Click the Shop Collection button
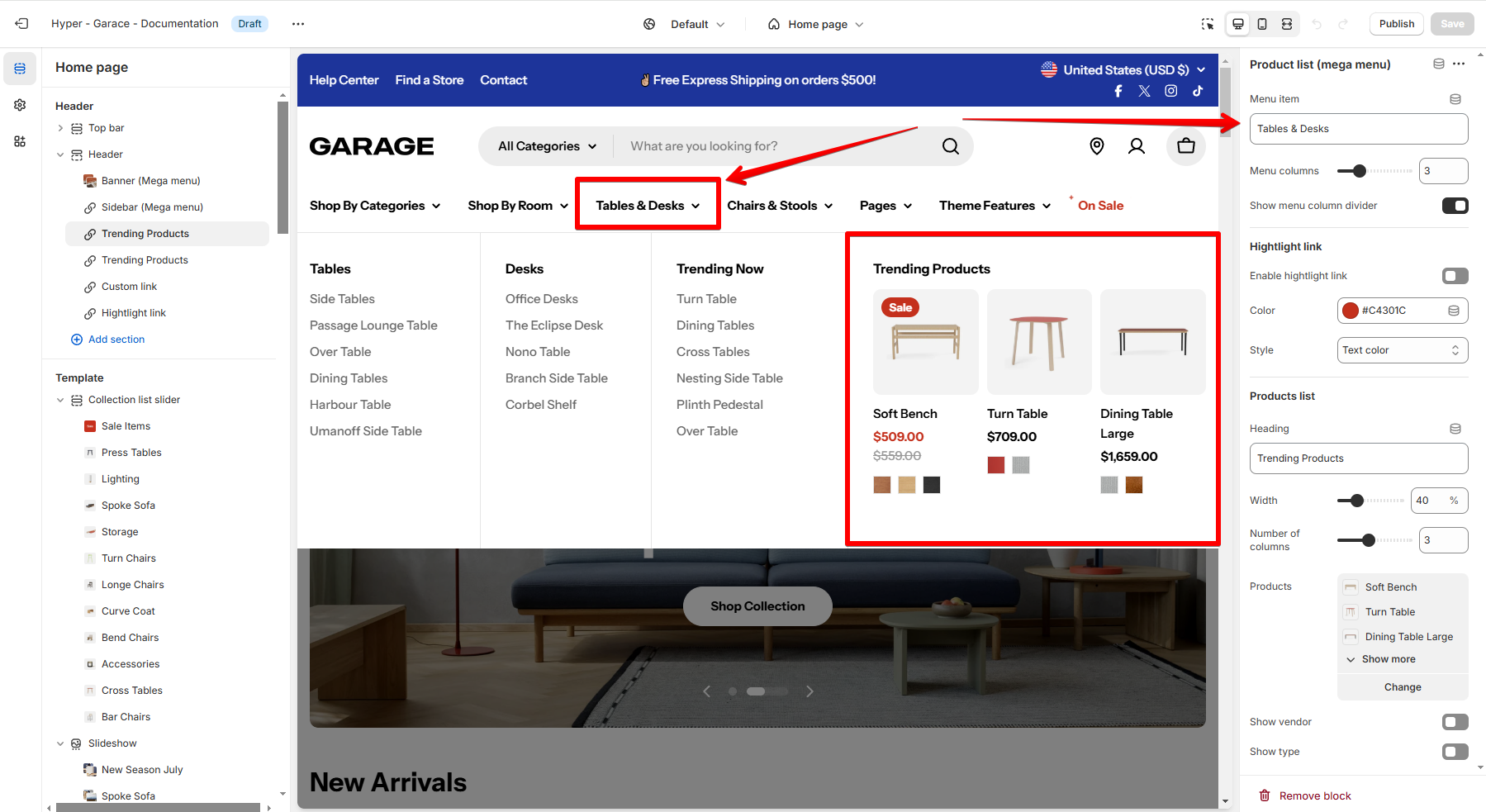Screen dimensions: 1486x812 (757, 606)
